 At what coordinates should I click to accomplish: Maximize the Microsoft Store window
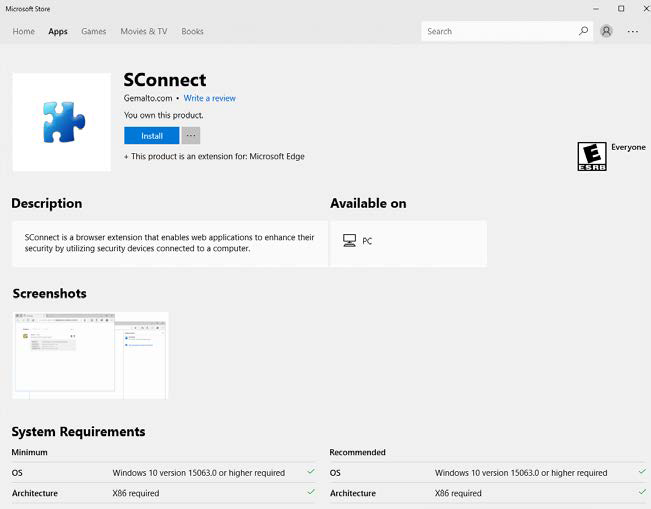(621, 9)
